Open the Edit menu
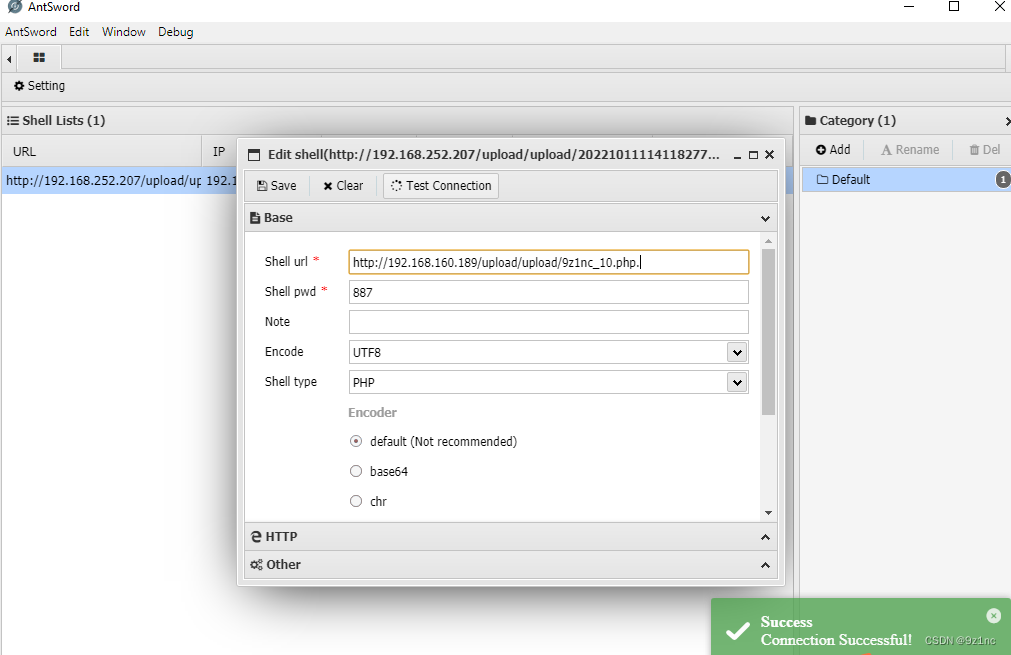 (79, 32)
